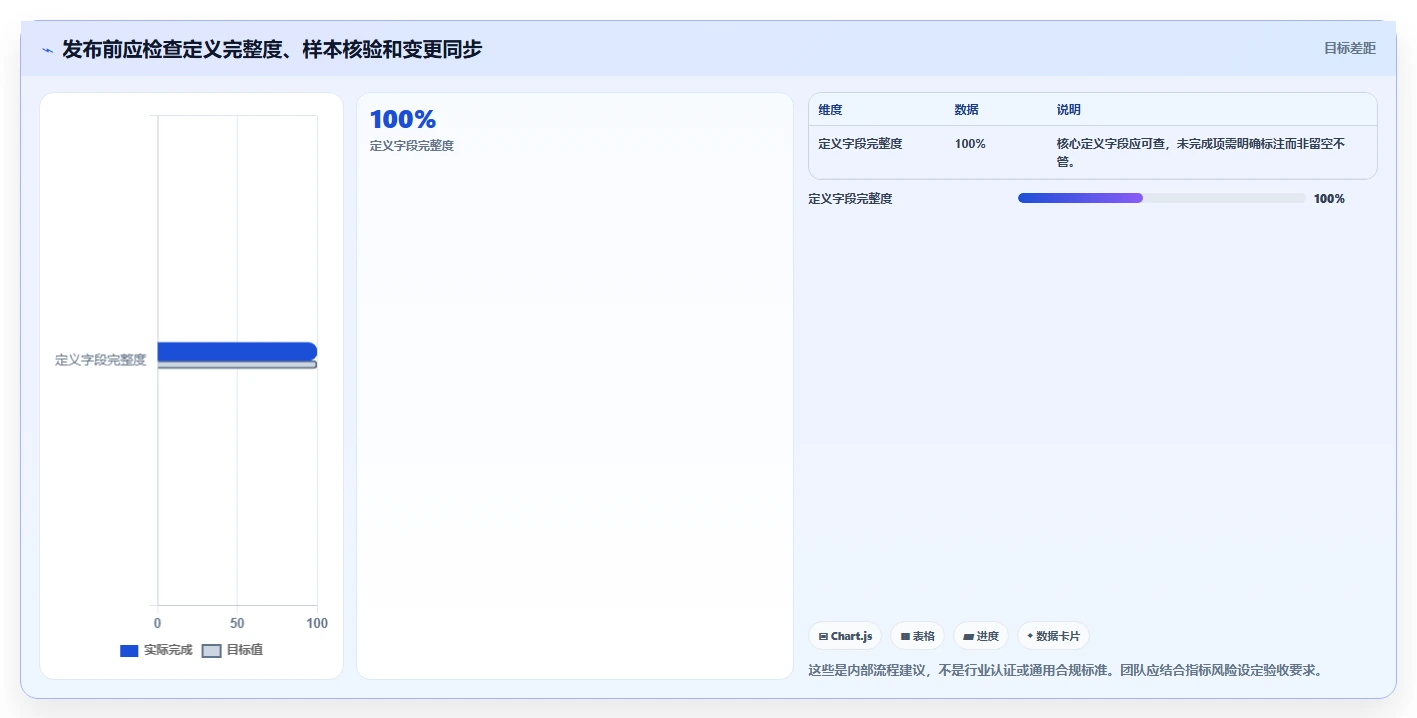This screenshot has height=718, width=1417.
Task: Select the 进度 tag chip
Action: [981, 636]
